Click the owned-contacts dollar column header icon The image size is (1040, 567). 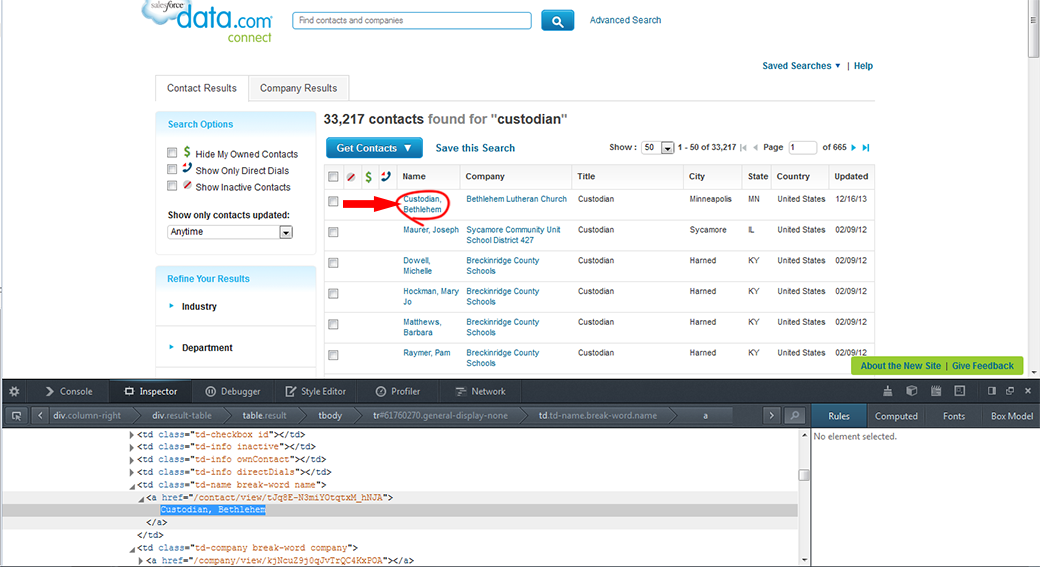coord(368,176)
